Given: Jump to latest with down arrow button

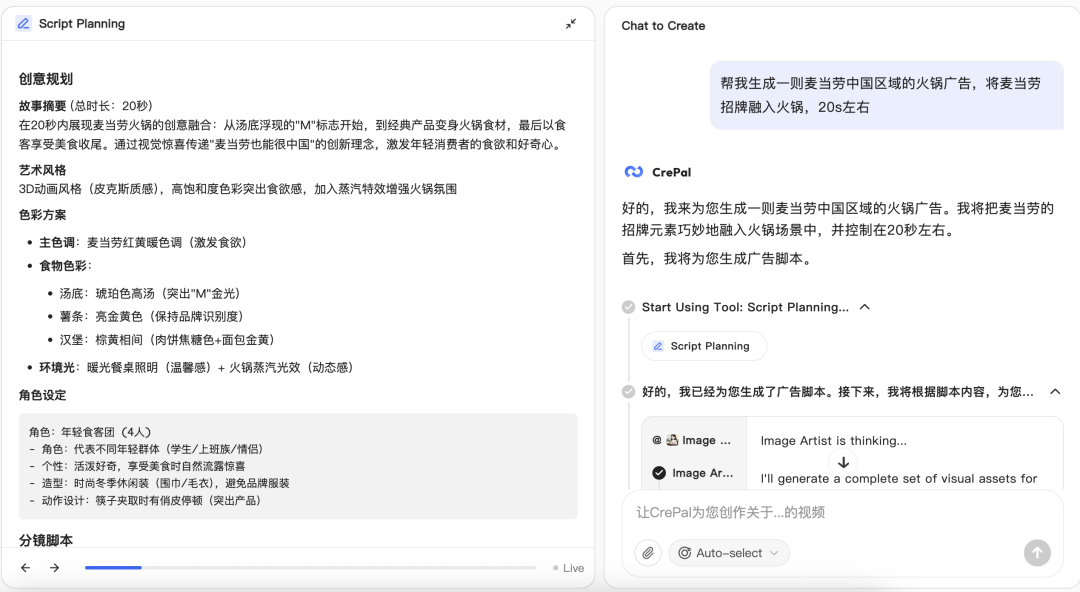Looking at the screenshot, I should click(x=843, y=462).
